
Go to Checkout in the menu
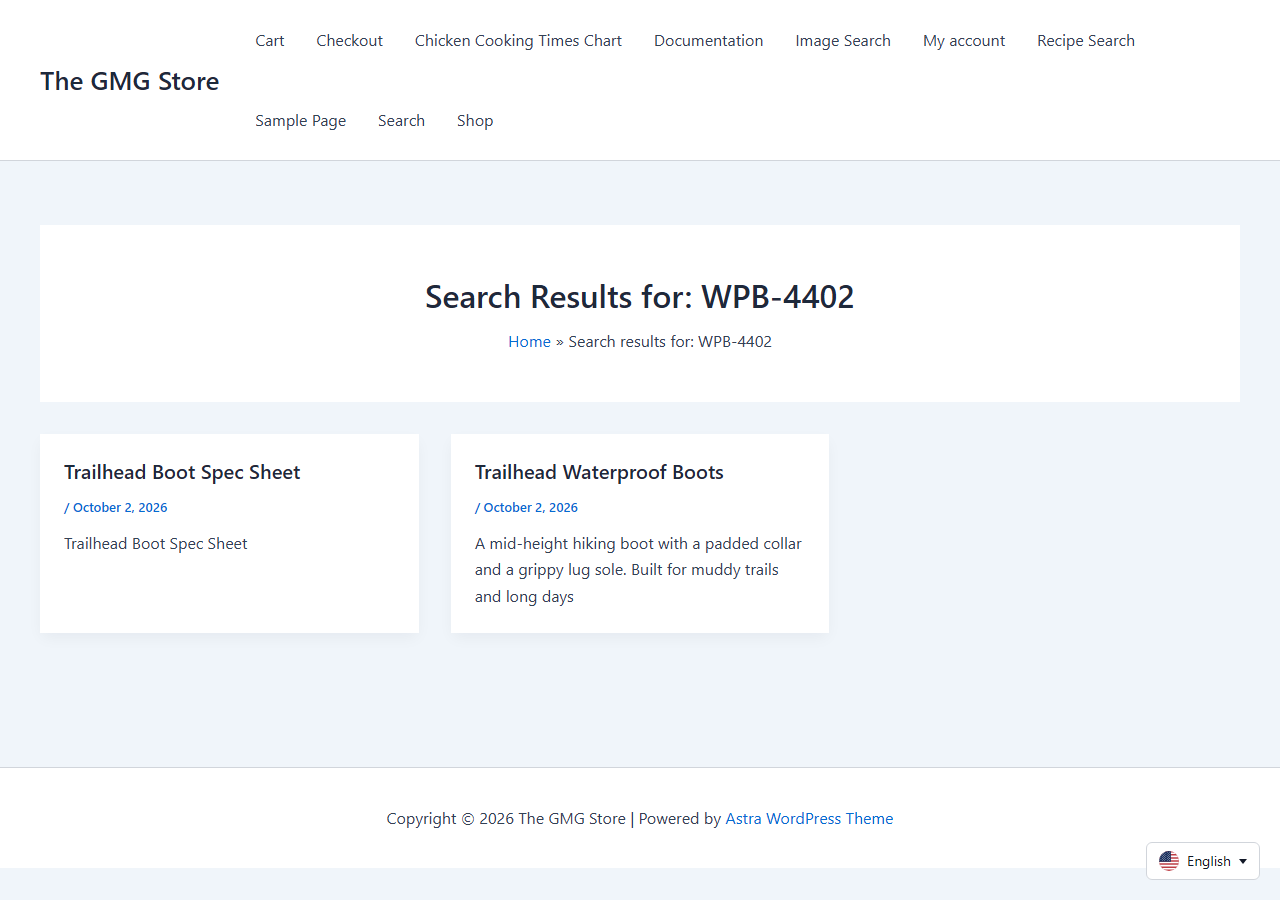[349, 41]
